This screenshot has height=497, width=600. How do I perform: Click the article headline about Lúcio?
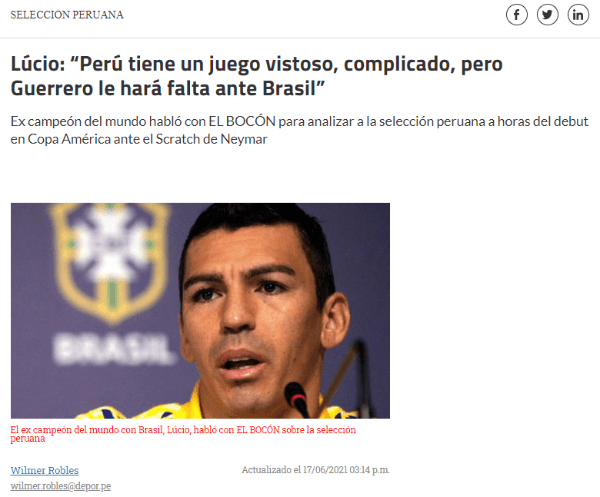[x=256, y=76]
